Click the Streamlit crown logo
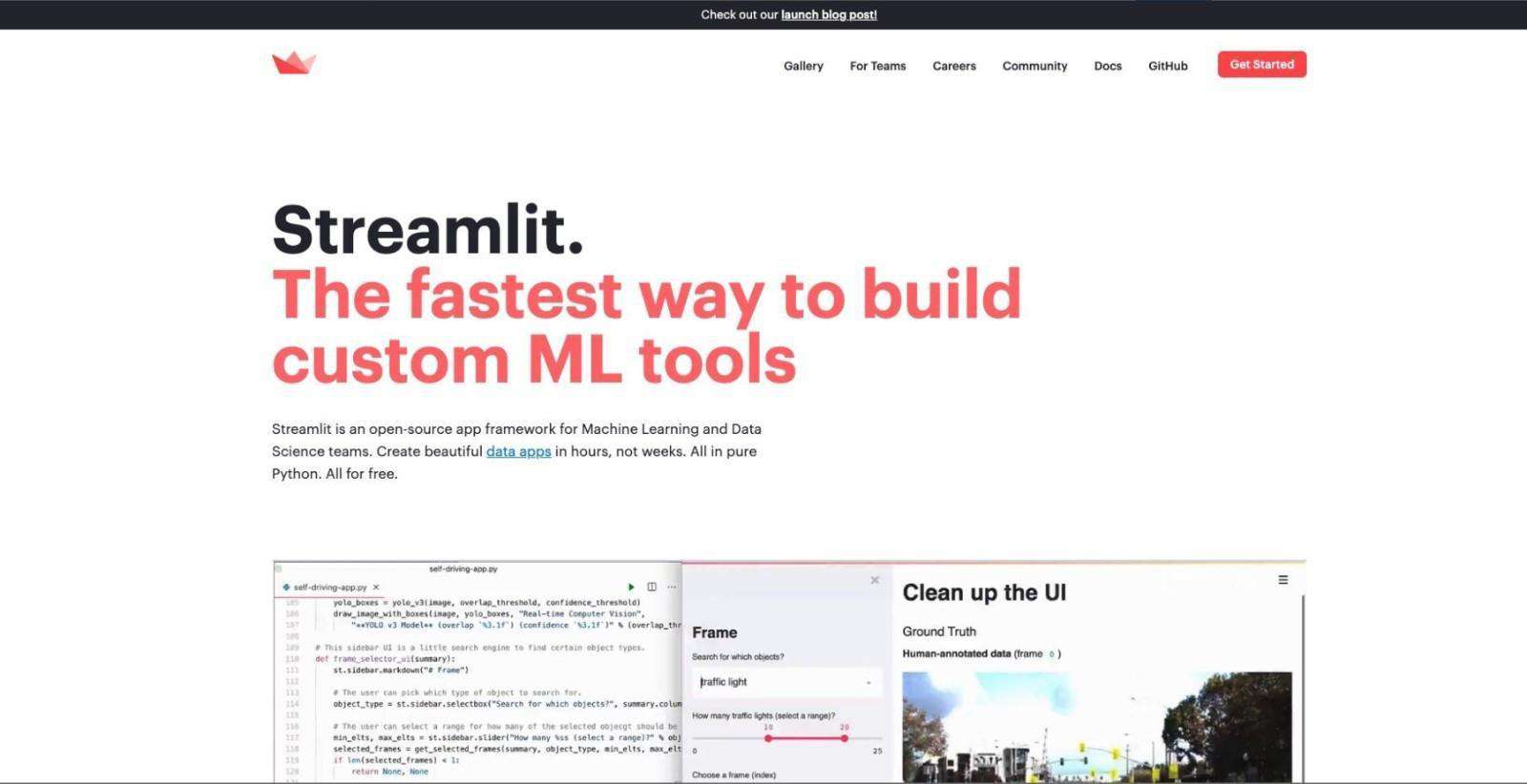1527x784 pixels. tap(294, 63)
